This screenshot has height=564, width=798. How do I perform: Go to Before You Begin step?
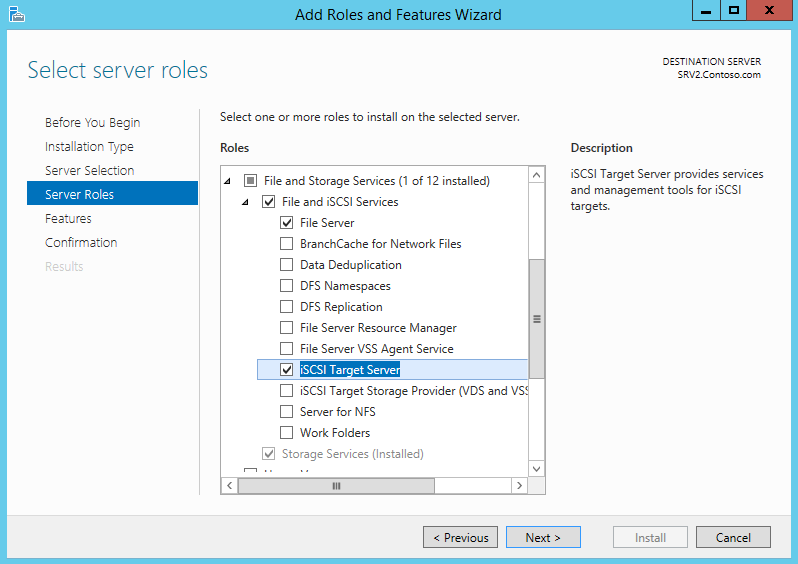click(92, 123)
